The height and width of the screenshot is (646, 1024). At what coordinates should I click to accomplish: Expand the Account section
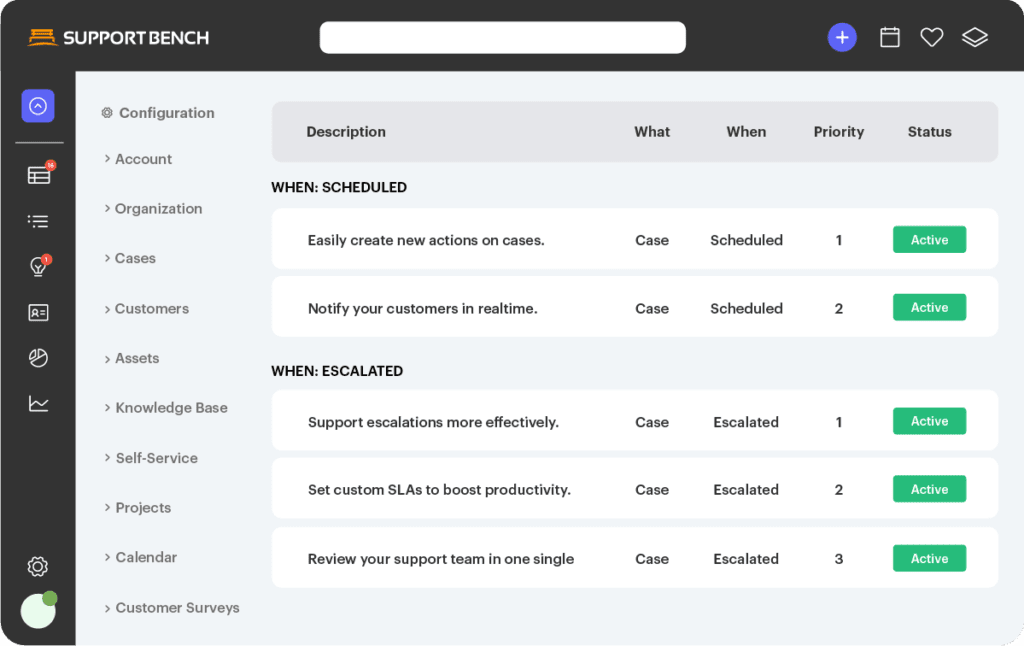coord(143,159)
